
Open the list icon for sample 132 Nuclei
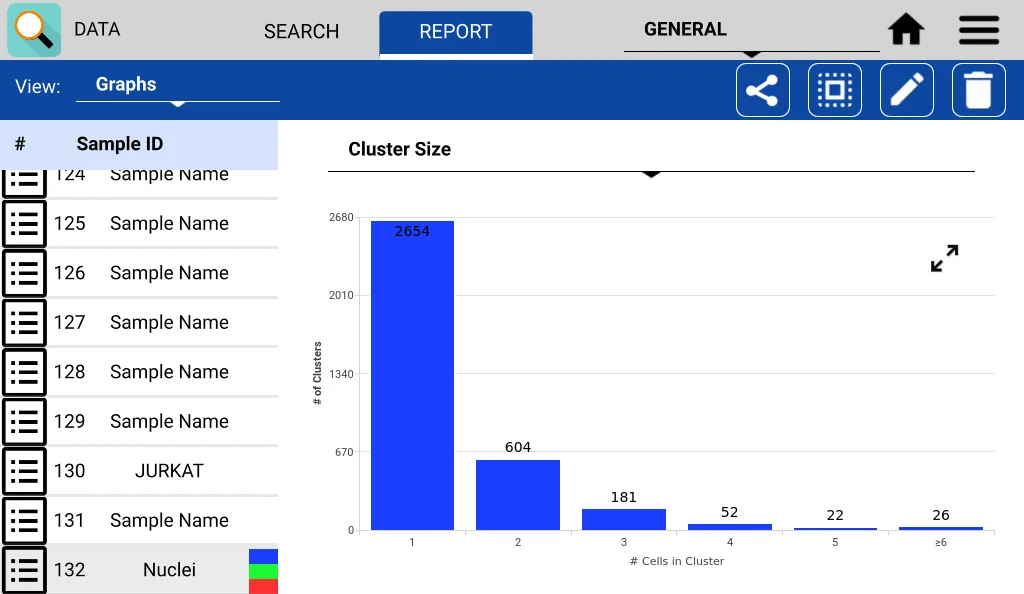pyautogui.click(x=25, y=570)
